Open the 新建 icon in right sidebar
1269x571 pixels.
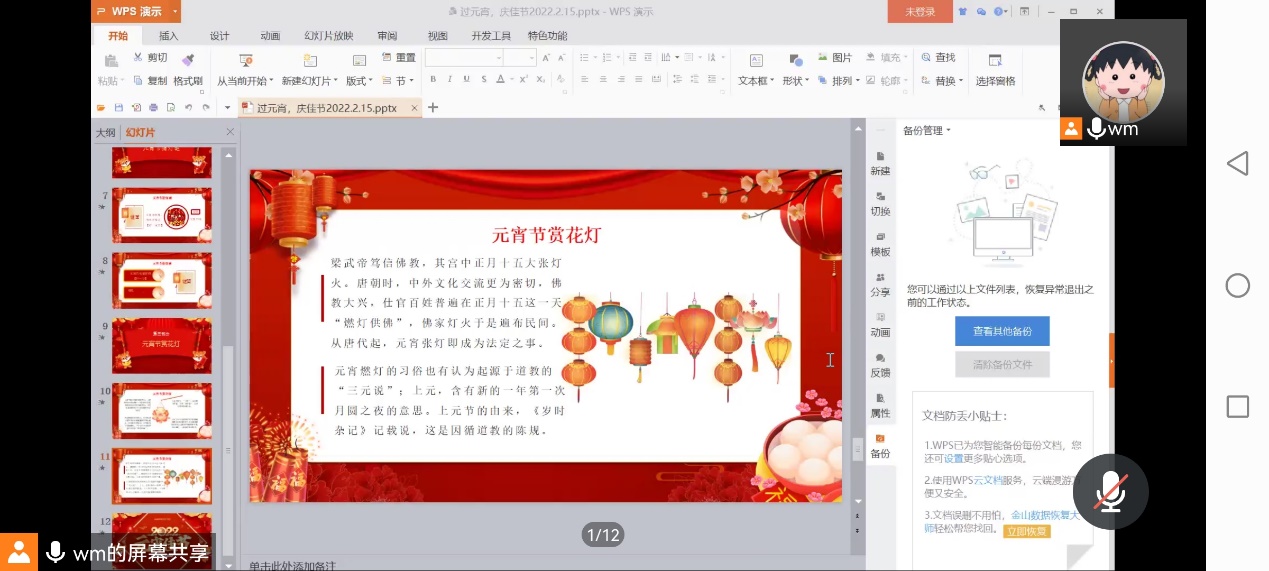pyautogui.click(x=880, y=162)
